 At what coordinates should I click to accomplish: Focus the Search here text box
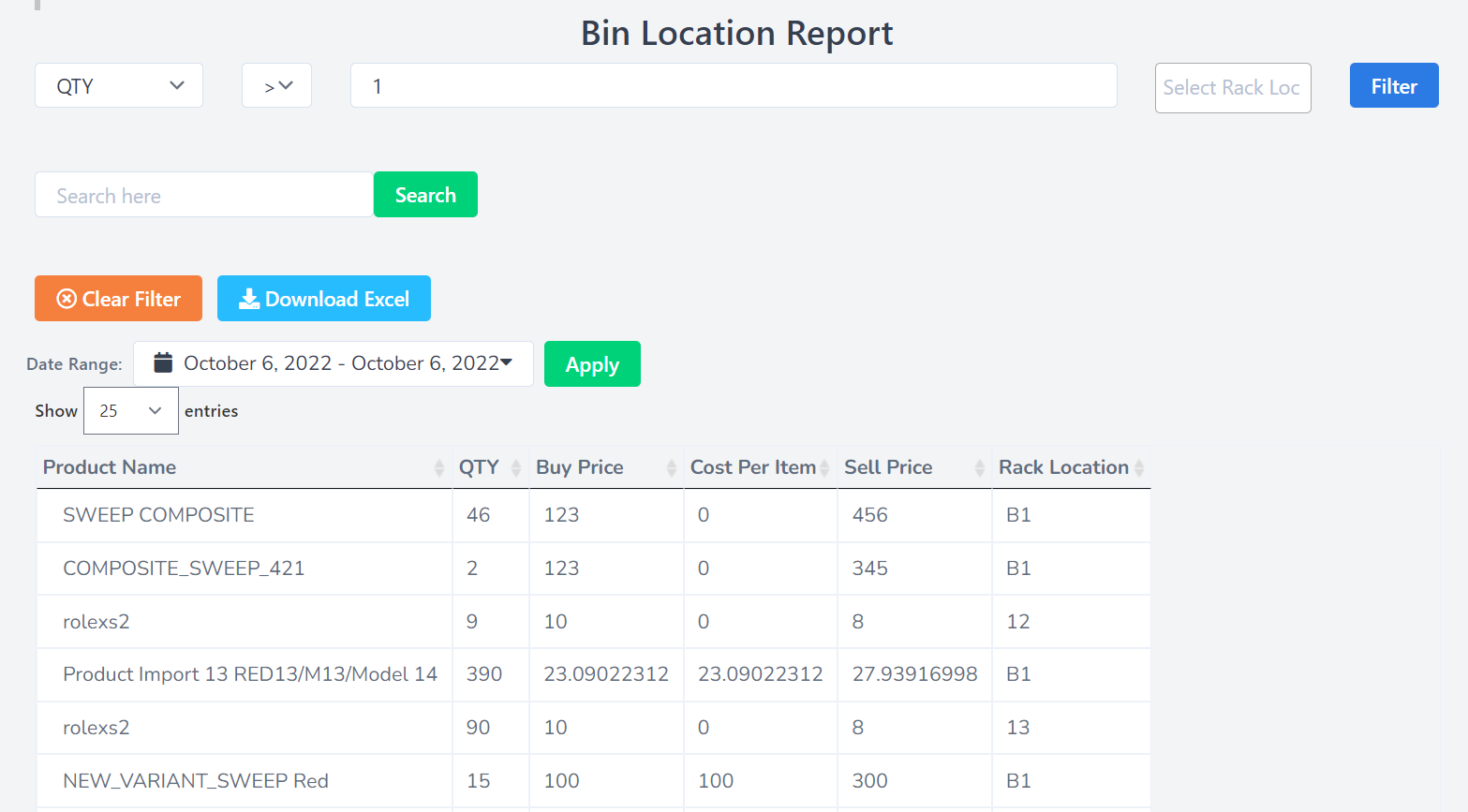pos(204,195)
